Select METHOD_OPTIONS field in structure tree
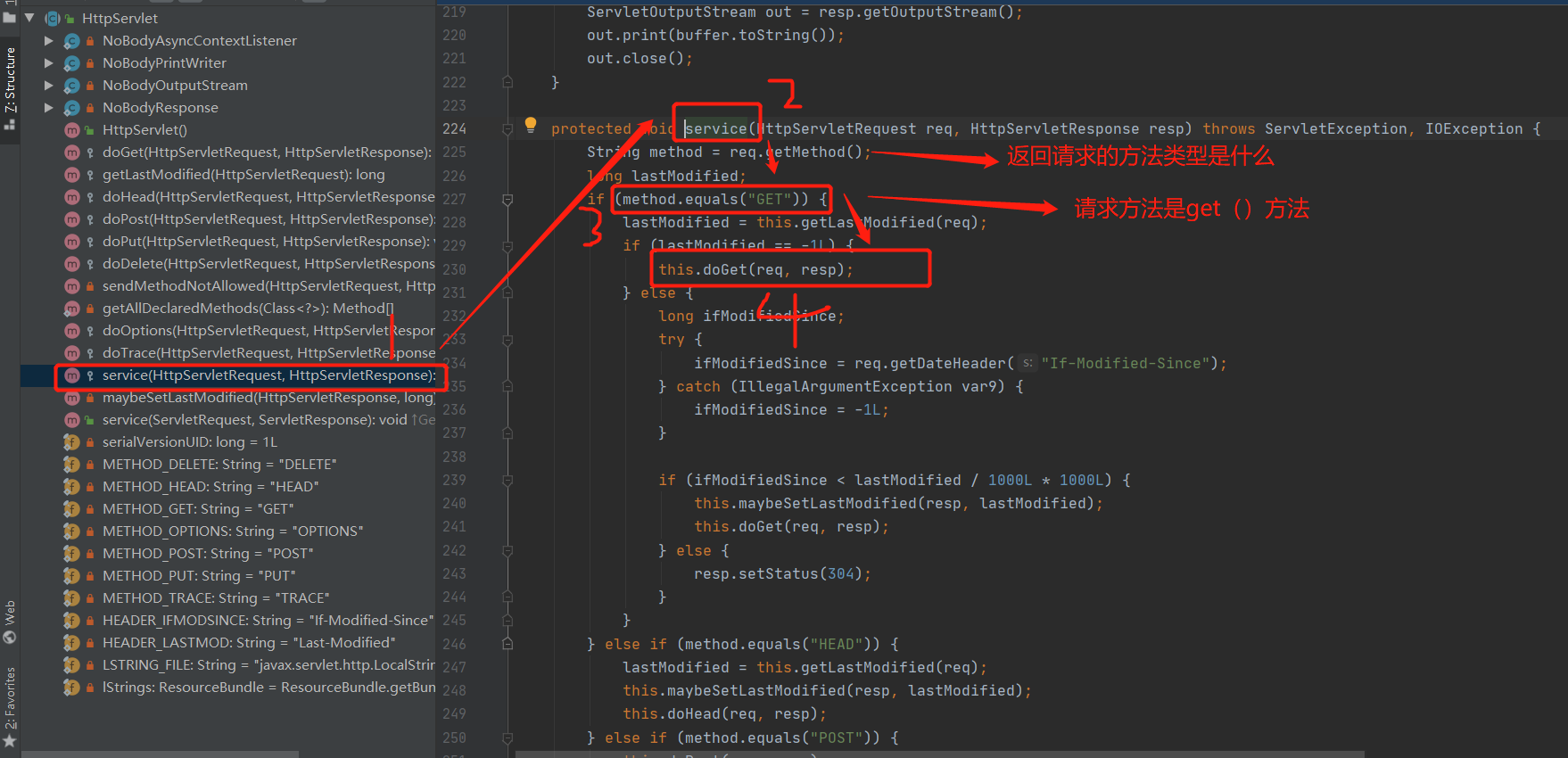The image size is (1568, 758). point(233,531)
